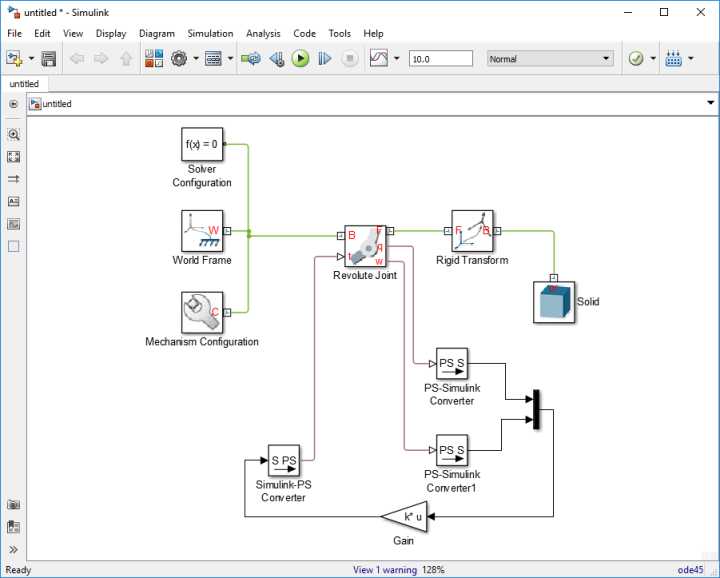Select the untitled model tab
Image resolution: width=720 pixels, height=578 pixels.
pyautogui.click(x=24, y=84)
